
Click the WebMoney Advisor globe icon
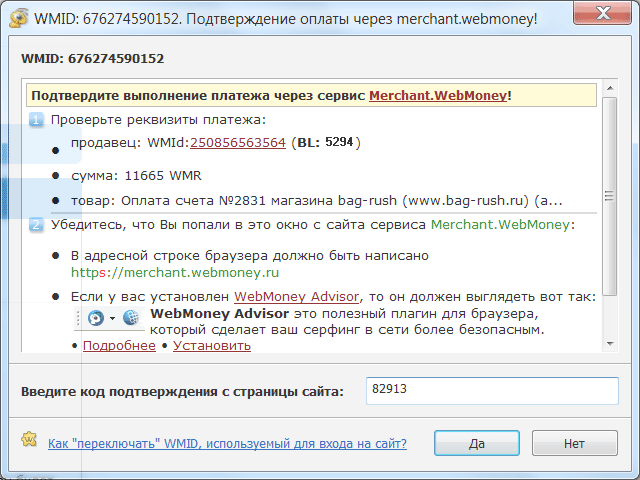(x=131, y=317)
